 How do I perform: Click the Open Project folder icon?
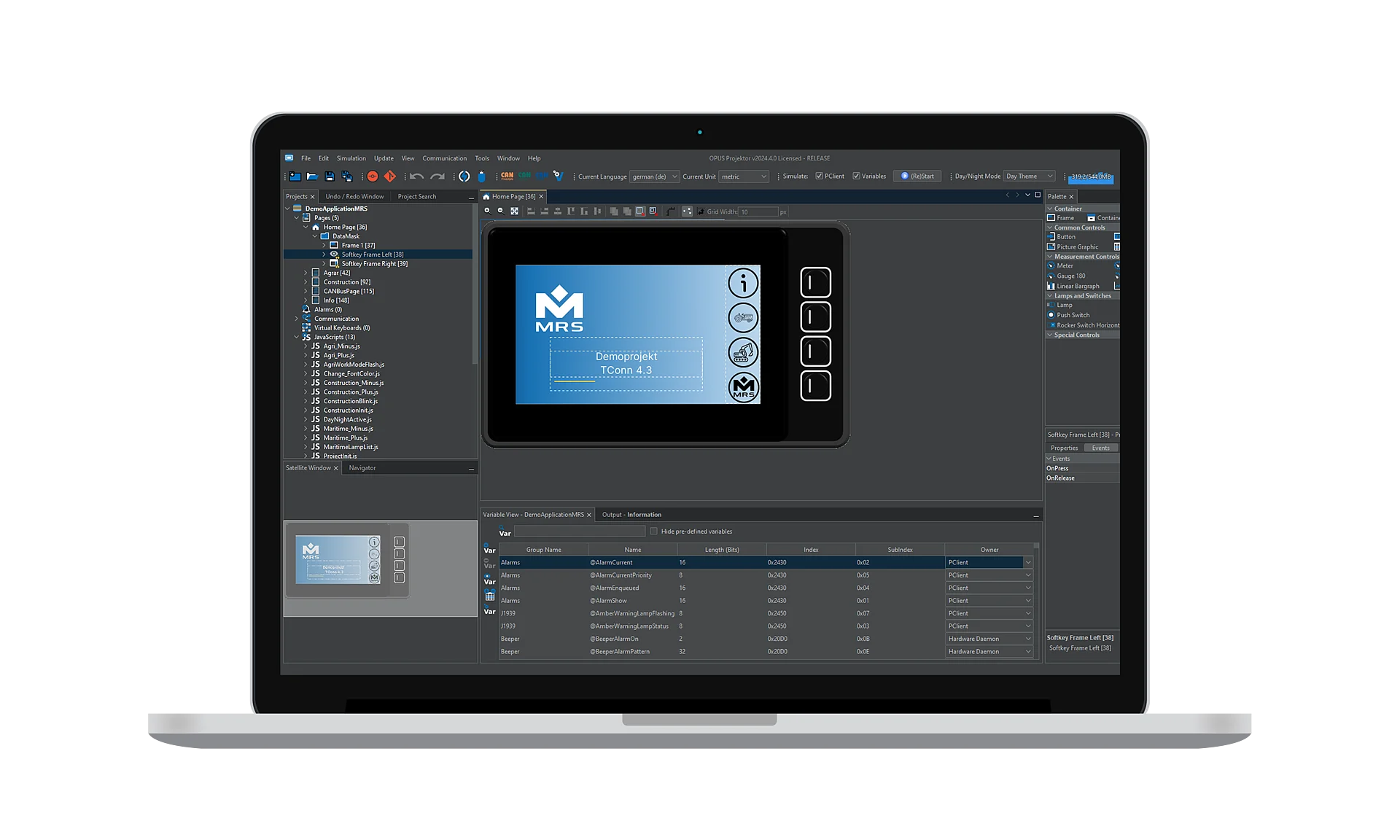(312, 176)
